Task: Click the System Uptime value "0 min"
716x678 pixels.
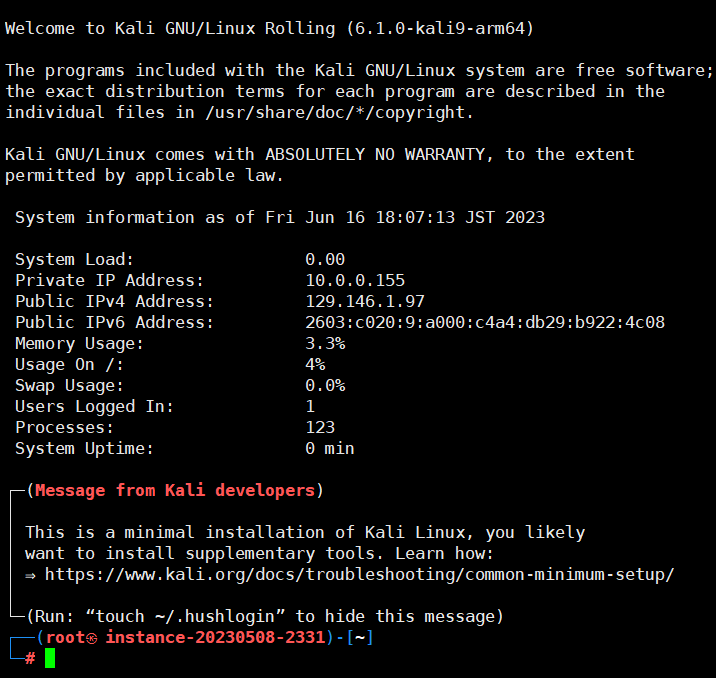Action: click(x=329, y=448)
